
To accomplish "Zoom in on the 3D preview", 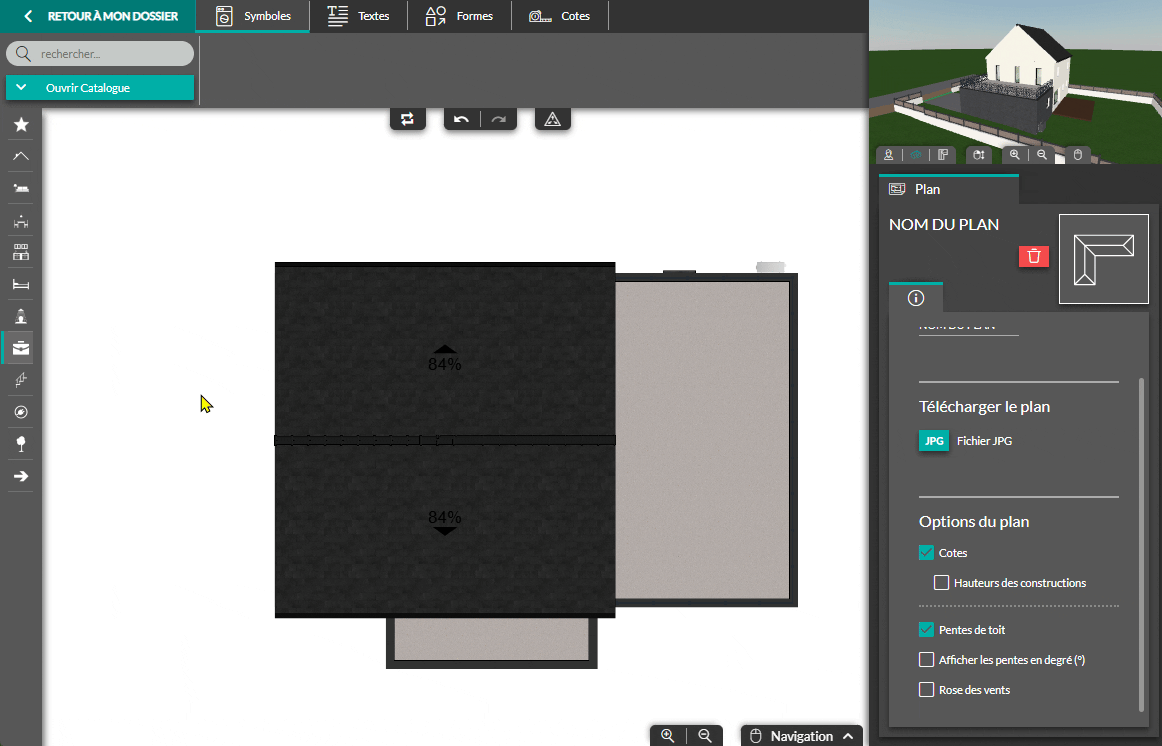I will coord(1015,155).
